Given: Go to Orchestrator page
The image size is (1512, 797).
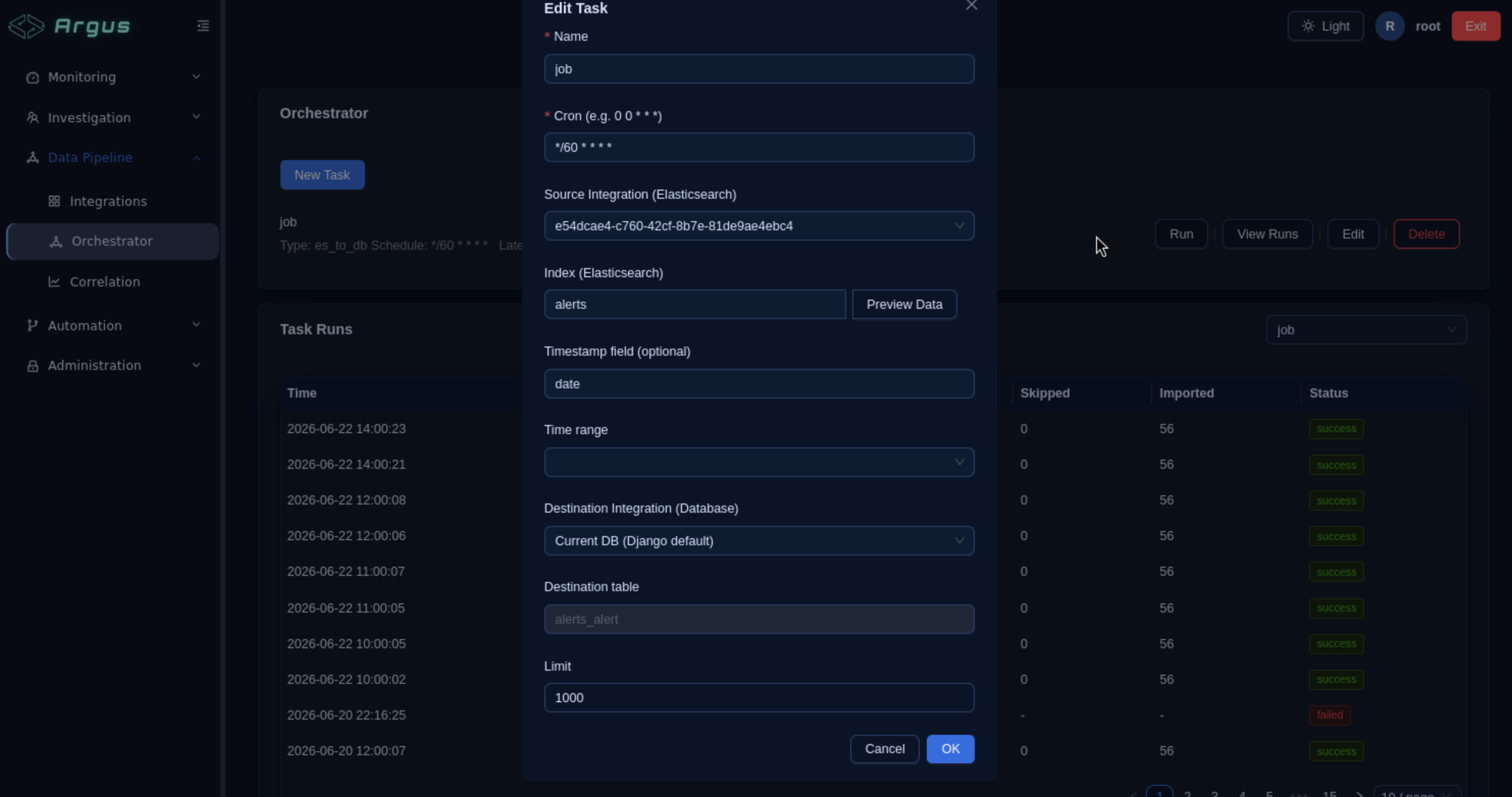Looking at the screenshot, I should click(113, 241).
